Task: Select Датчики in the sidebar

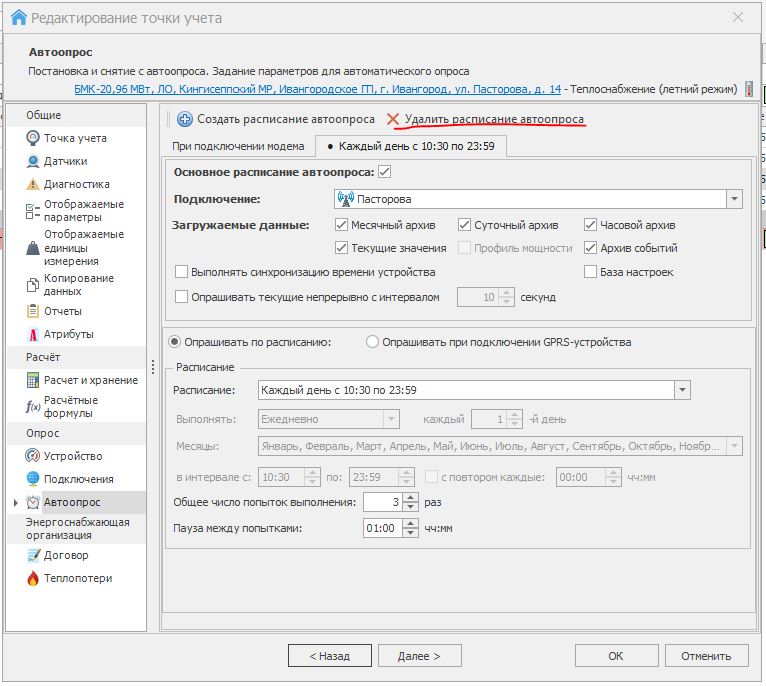Action: pyautogui.click(x=65, y=161)
